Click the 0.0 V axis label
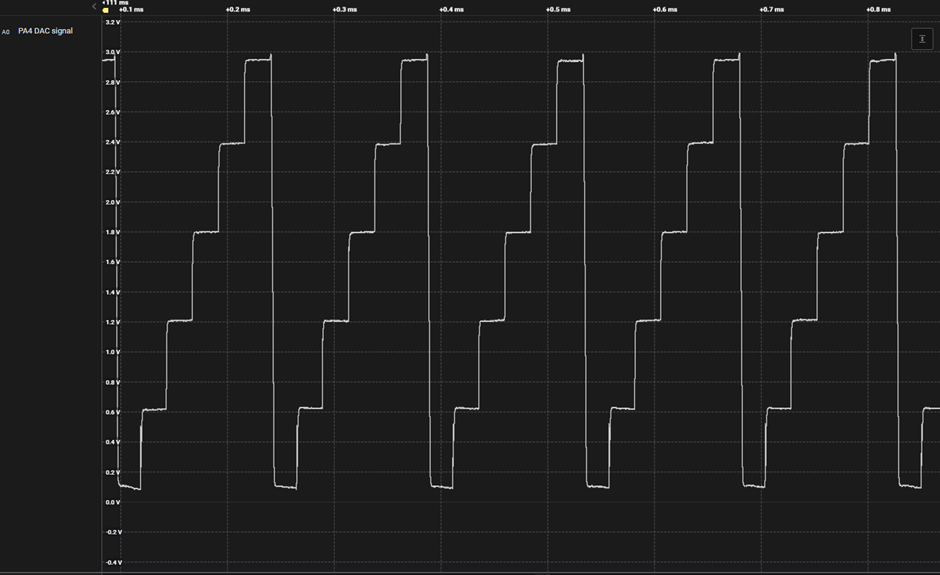 click(113, 502)
